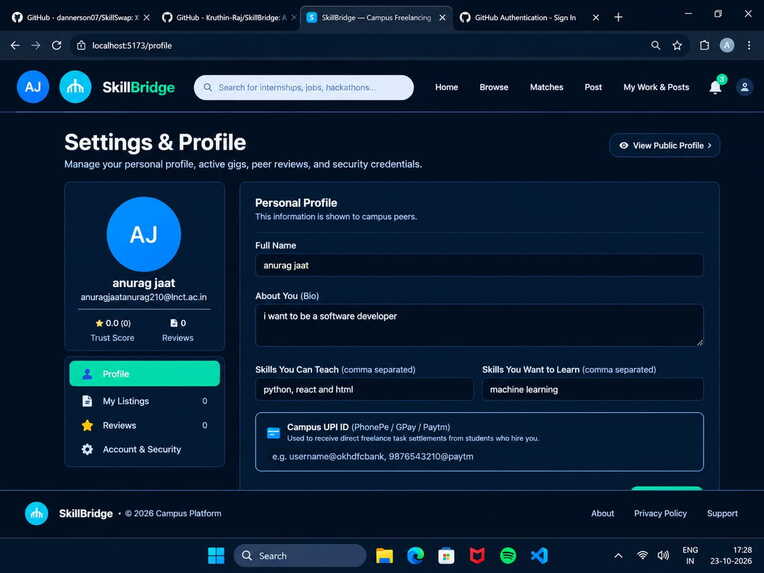Image resolution: width=764 pixels, height=573 pixels.
Task: Focus the internships search field
Action: click(x=304, y=87)
